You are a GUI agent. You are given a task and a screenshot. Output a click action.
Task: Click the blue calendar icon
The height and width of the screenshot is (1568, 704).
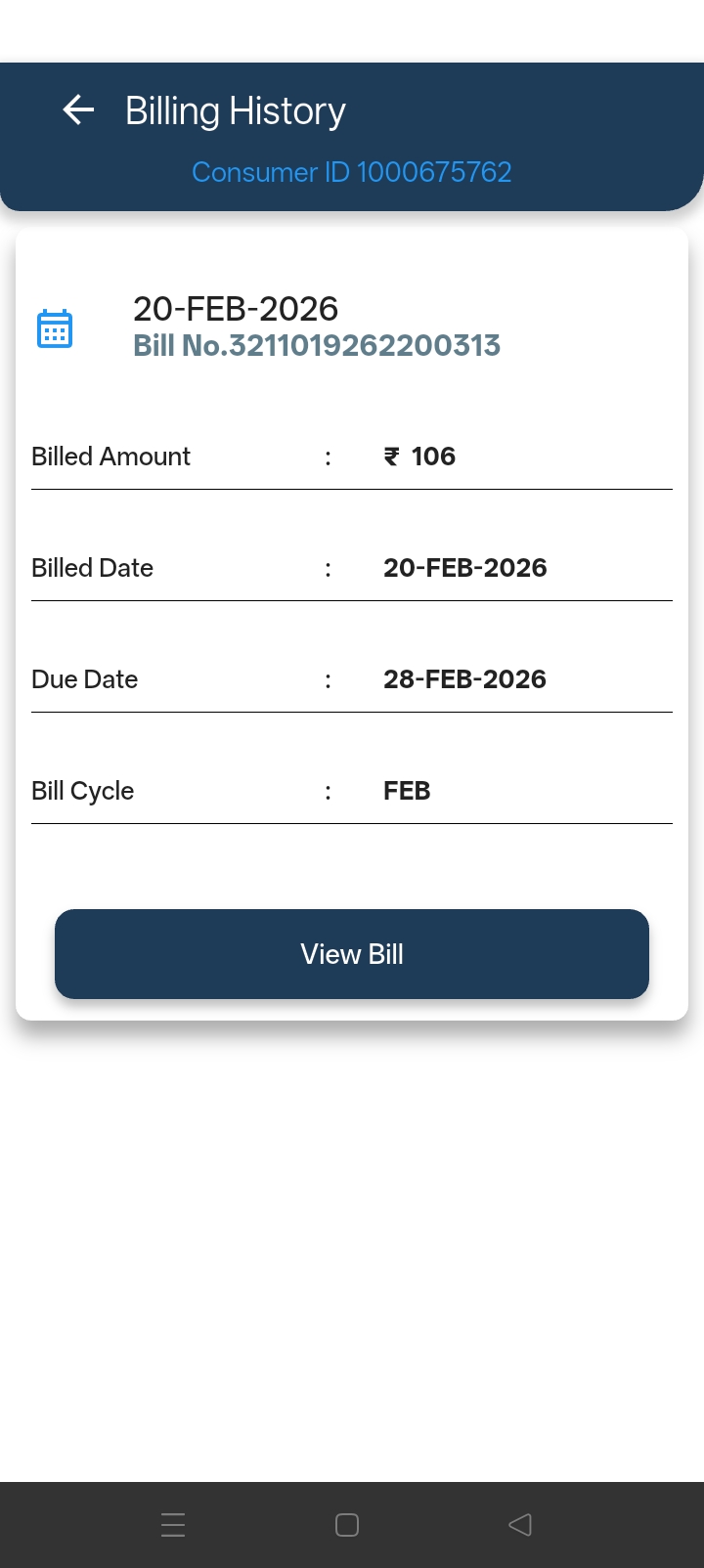pos(55,328)
